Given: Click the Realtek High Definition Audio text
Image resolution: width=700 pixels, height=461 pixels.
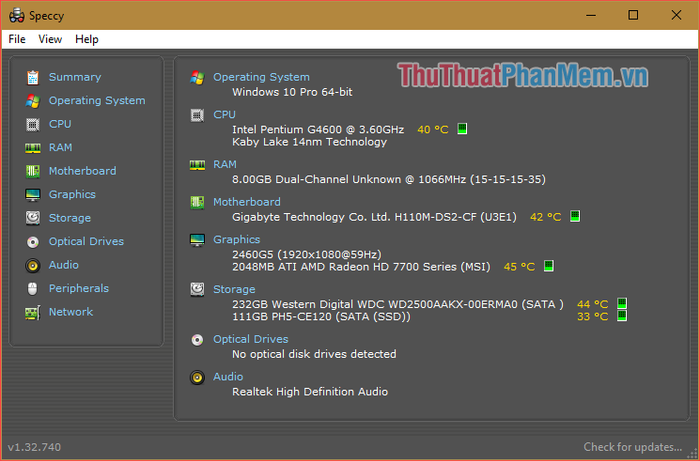Looking at the screenshot, I should coord(310,392).
